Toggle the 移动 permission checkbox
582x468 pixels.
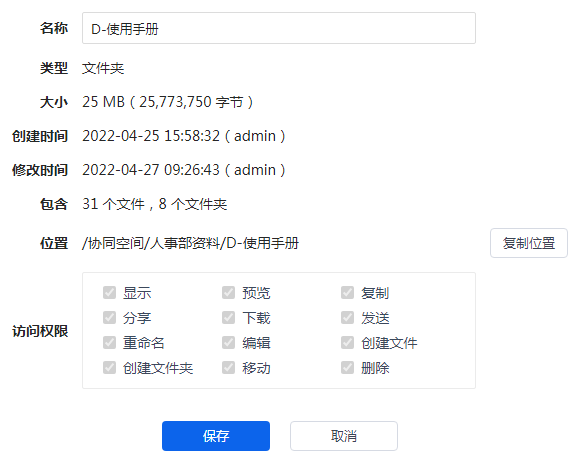click(x=228, y=368)
